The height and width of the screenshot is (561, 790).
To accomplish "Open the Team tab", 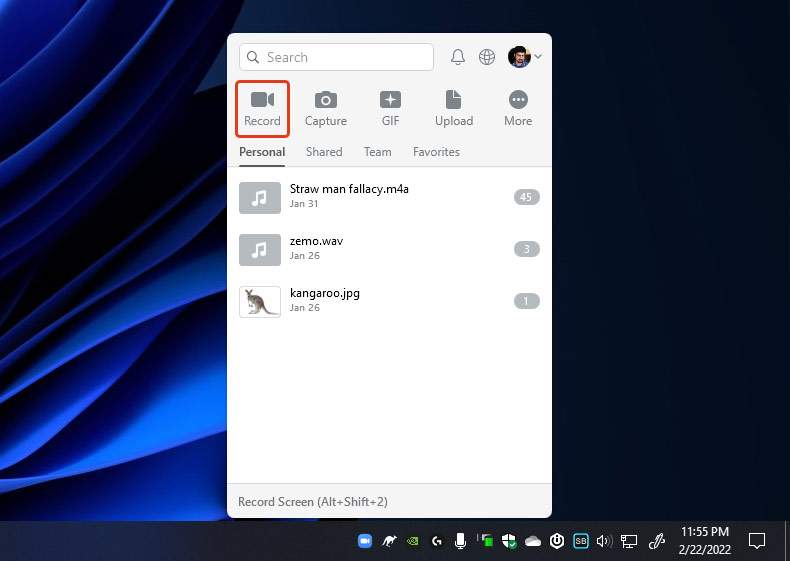I will tap(377, 152).
